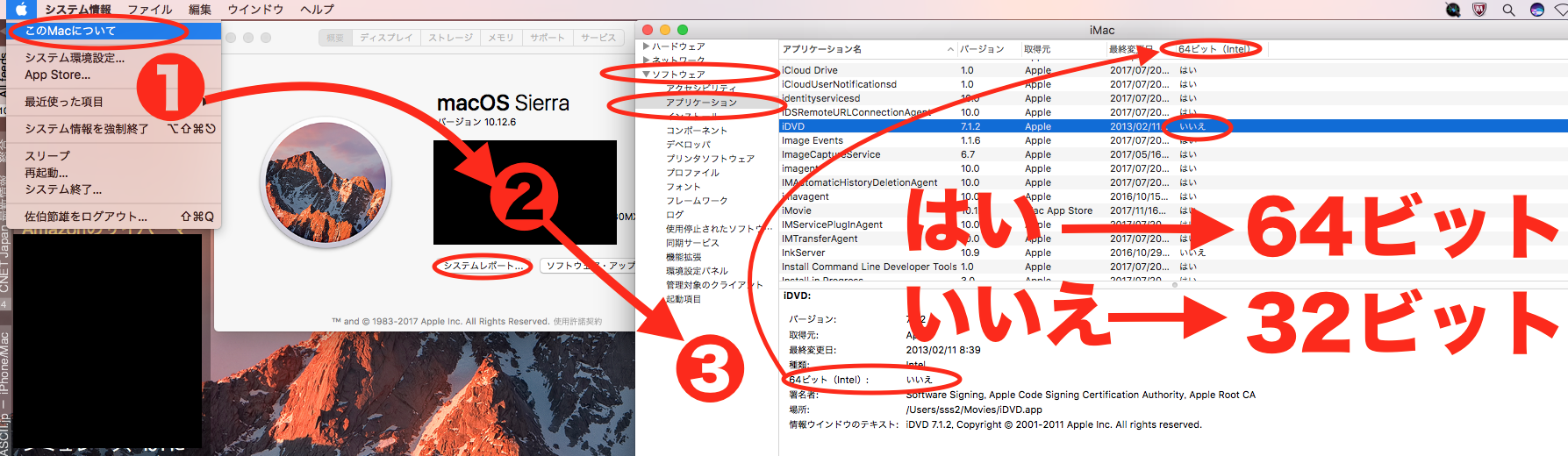Select 再起動... menu entry
The image size is (1568, 456).
coord(114,173)
